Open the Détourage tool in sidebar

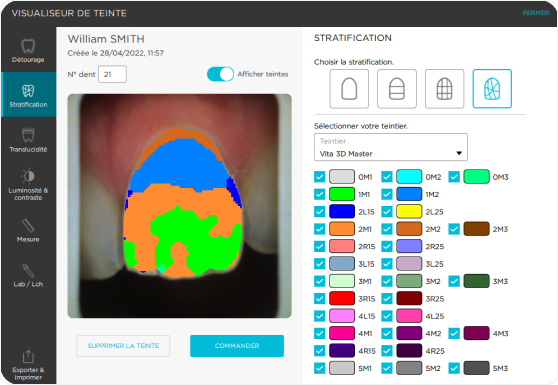point(28,50)
